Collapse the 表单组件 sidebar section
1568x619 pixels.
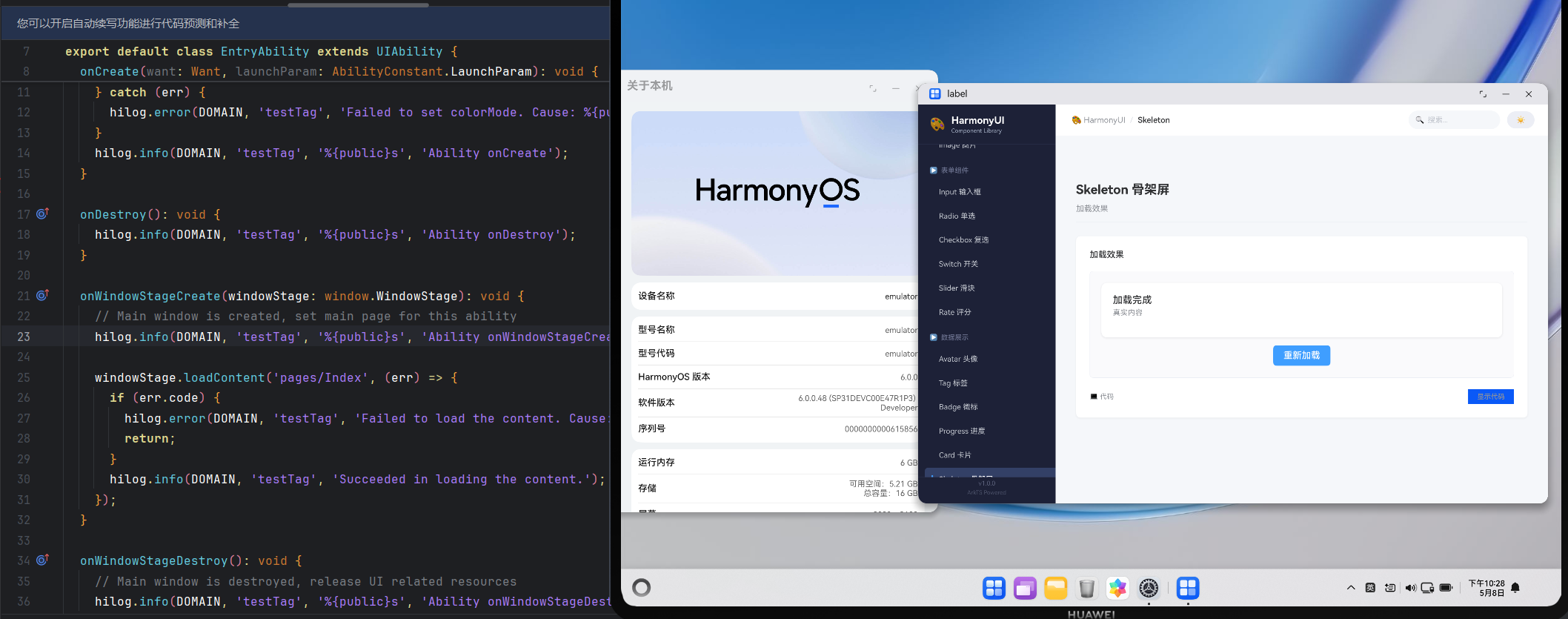949,171
